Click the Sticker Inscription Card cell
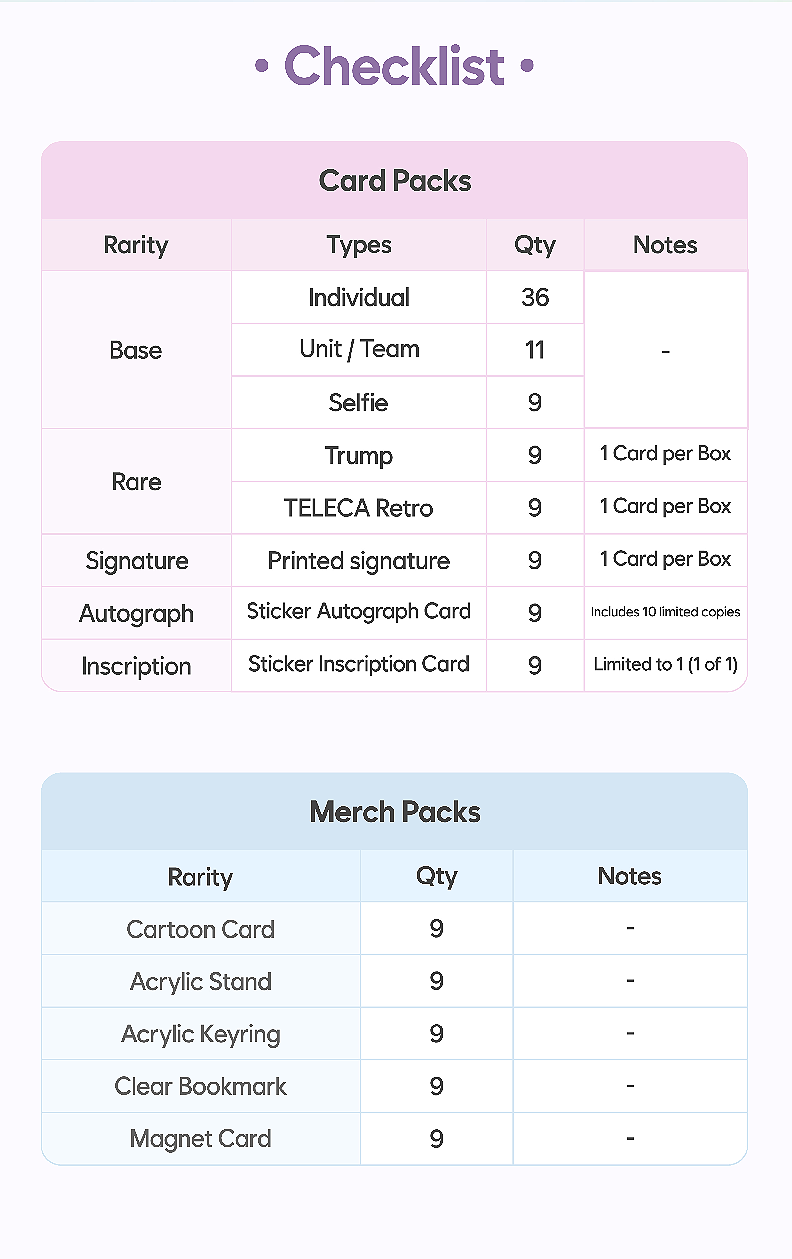Screen dimensions: 792x1259 [x=359, y=665]
